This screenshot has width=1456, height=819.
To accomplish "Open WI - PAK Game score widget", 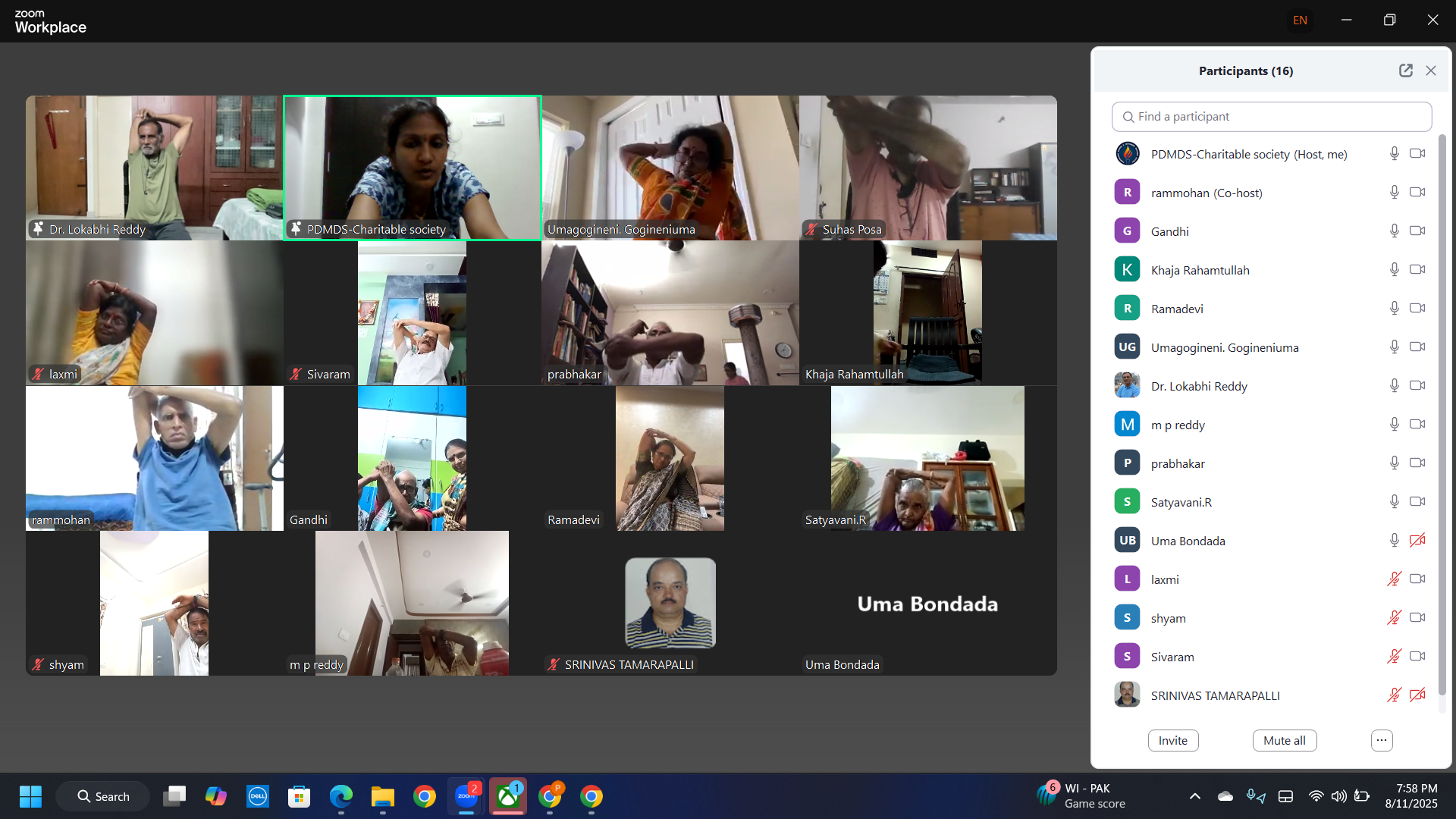I will tap(1082, 796).
